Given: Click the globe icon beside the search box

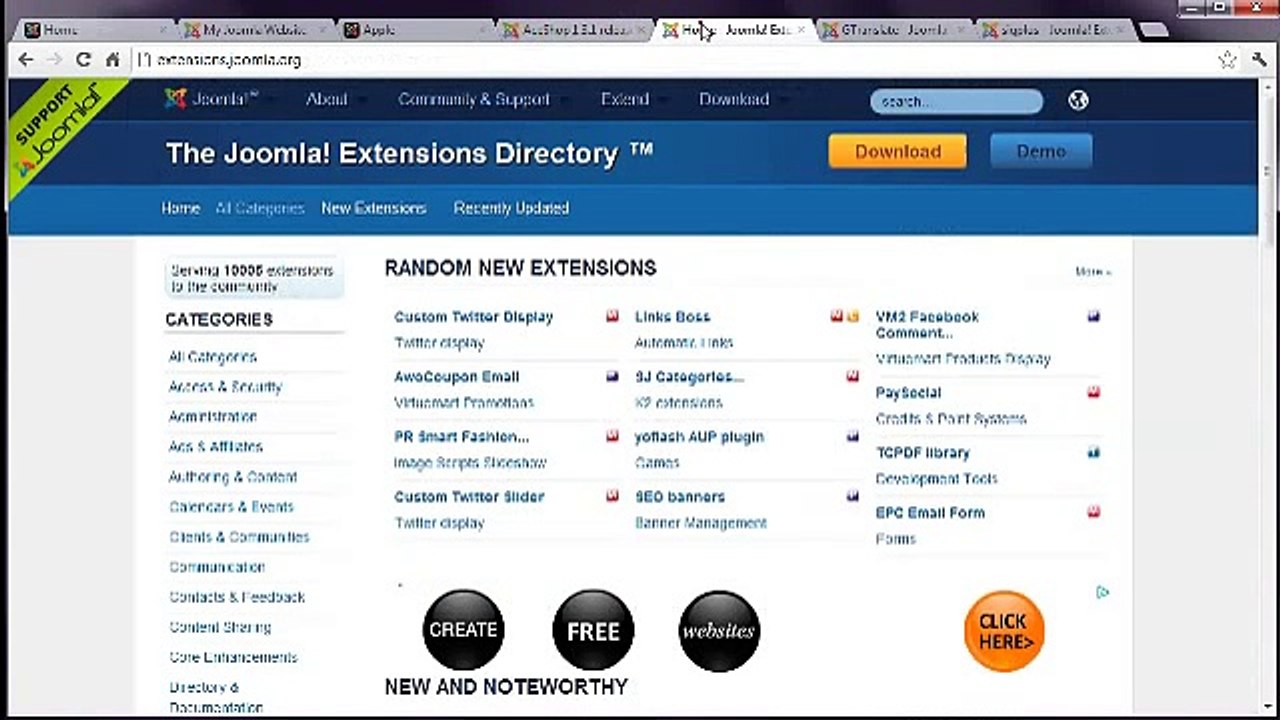Looking at the screenshot, I should coord(1077,100).
